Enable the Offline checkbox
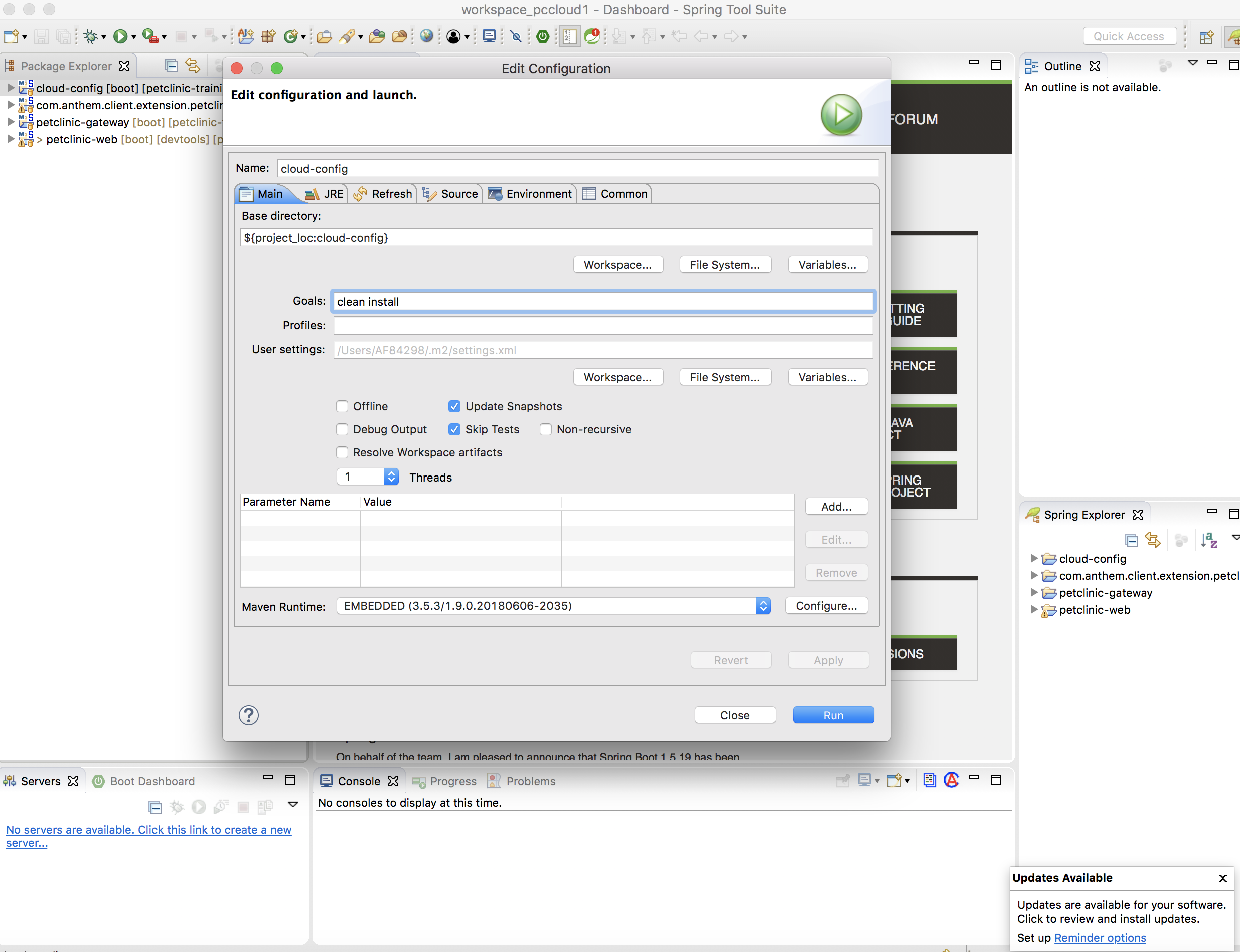This screenshot has width=1240, height=952. [342, 406]
